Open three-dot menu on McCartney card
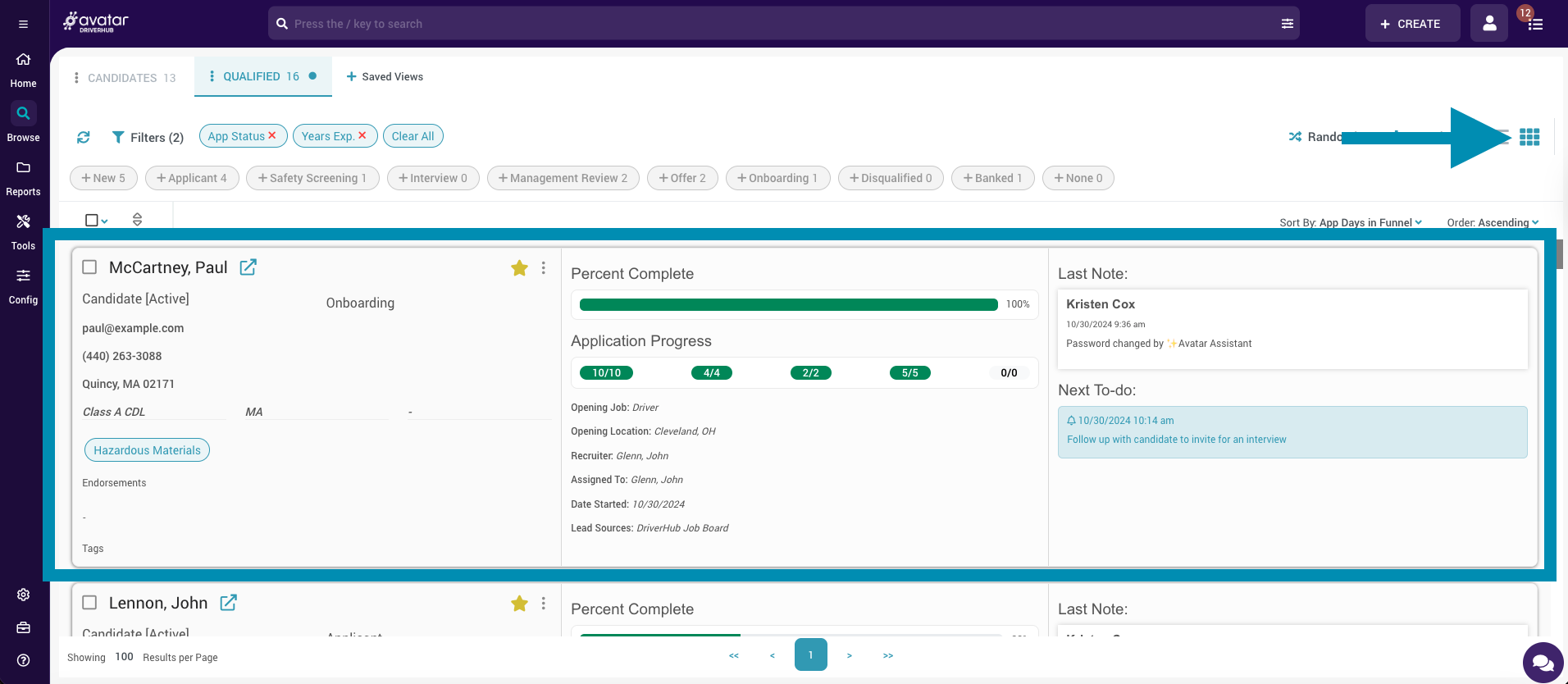The width and height of the screenshot is (1568, 684). pyautogui.click(x=543, y=268)
